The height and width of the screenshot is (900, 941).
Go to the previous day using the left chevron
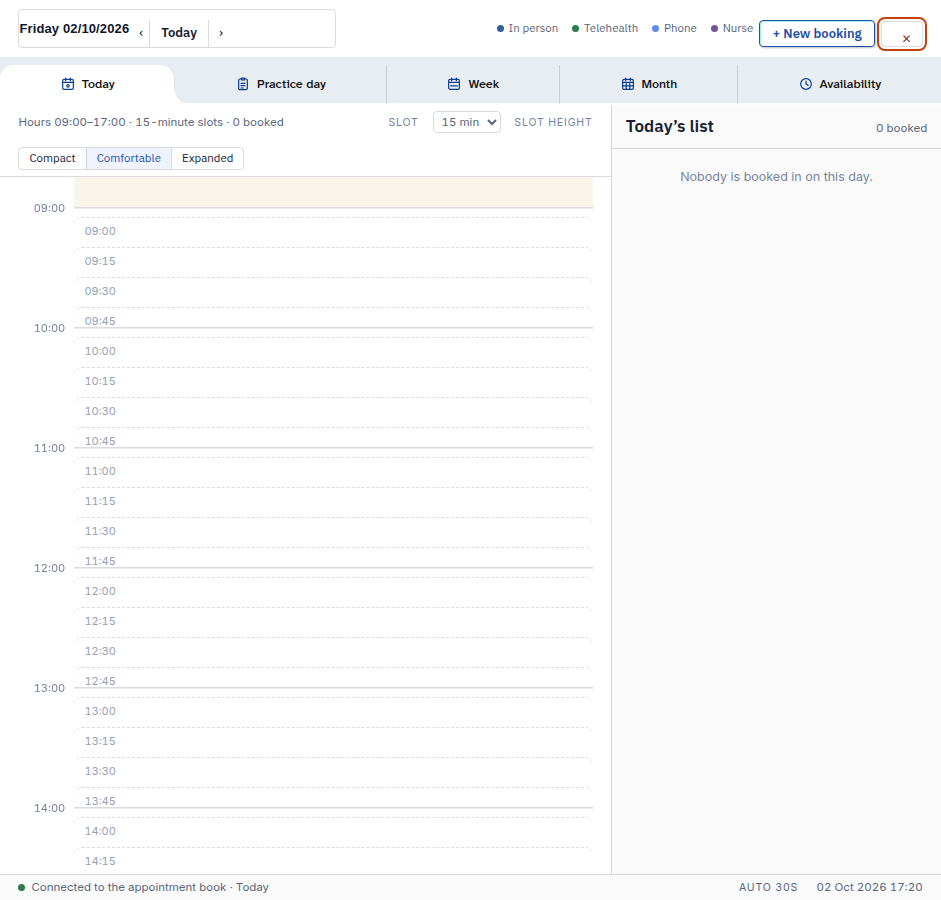[x=141, y=33]
